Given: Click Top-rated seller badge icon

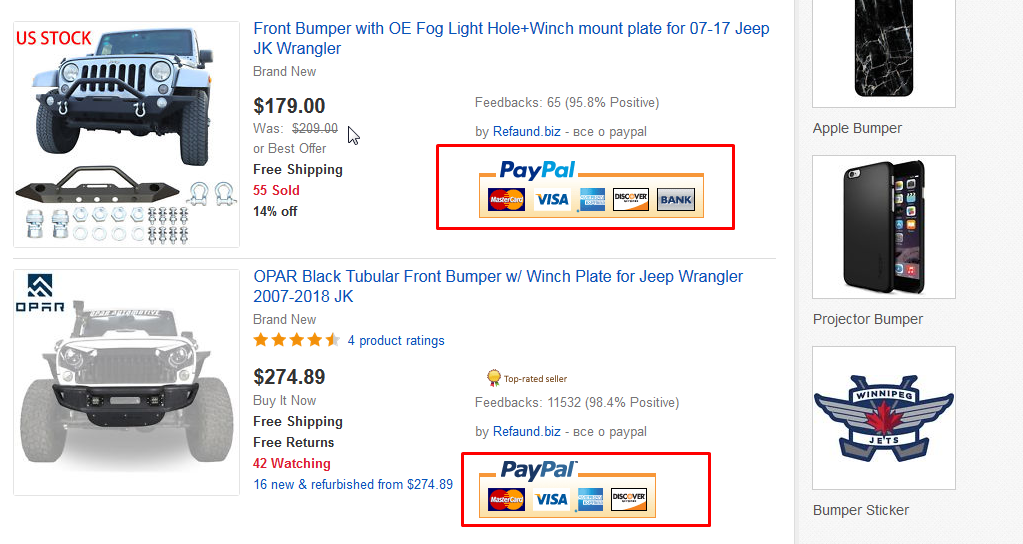Looking at the screenshot, I should coord(493,378).
